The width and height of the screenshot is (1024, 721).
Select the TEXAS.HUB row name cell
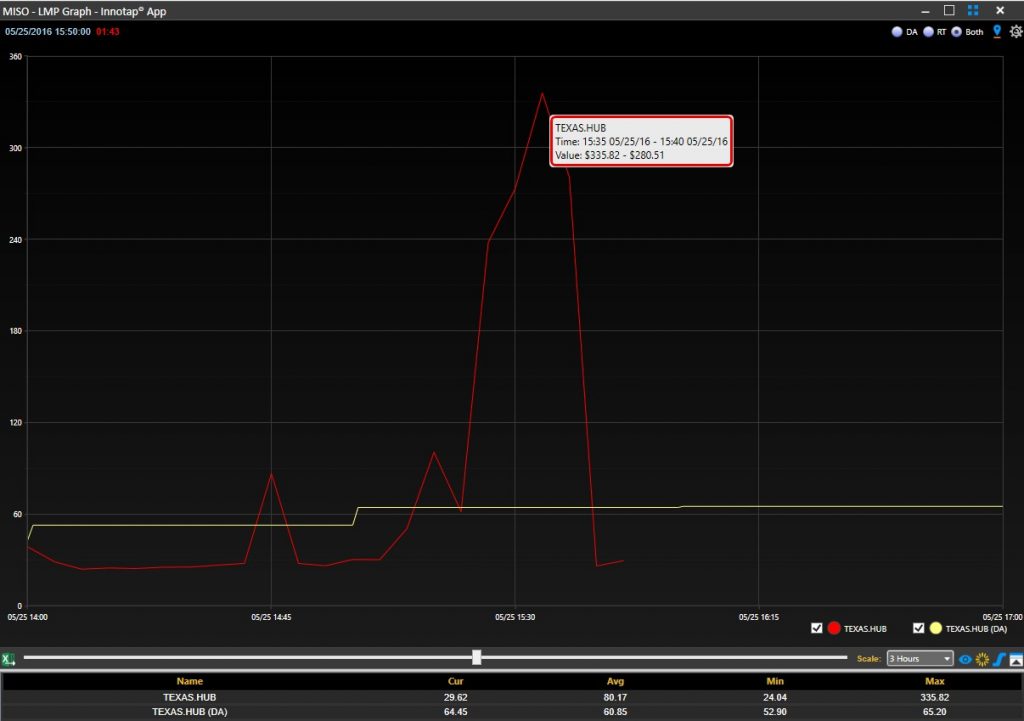click(x=189, y=697)
